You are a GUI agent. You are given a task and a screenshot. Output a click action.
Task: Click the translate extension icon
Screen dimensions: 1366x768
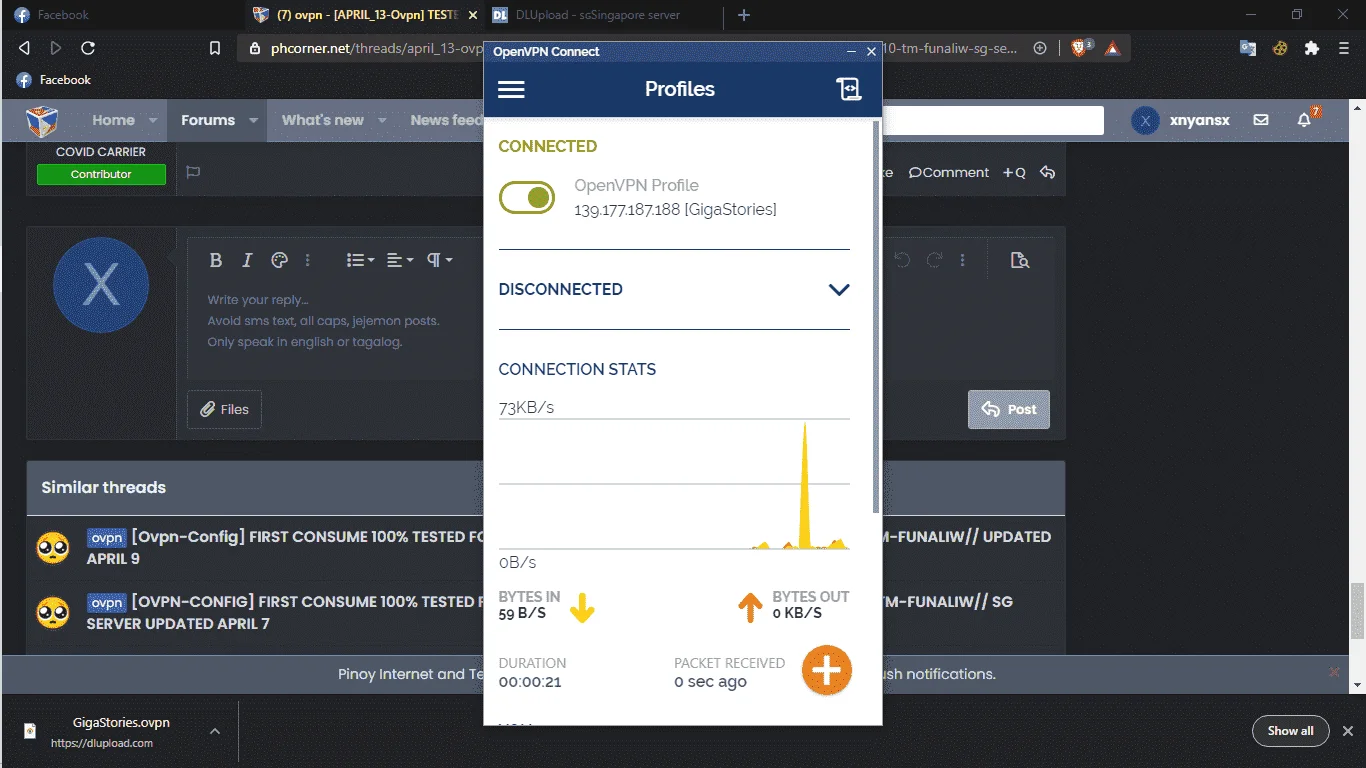[1247, 48]
